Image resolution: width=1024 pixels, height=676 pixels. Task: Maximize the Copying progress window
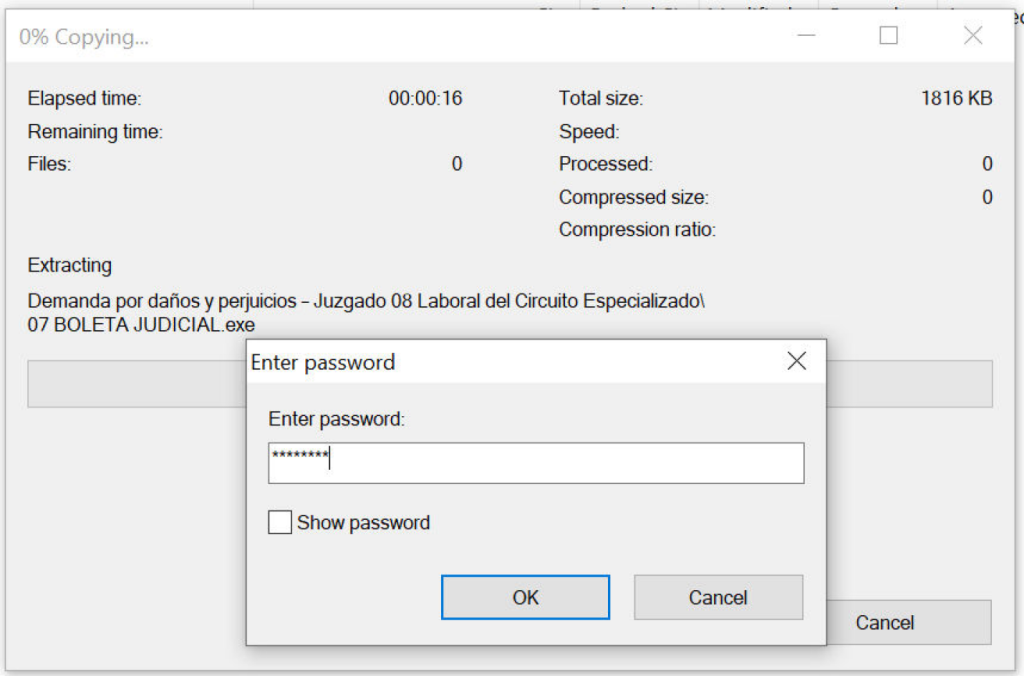tap(888, 36)
